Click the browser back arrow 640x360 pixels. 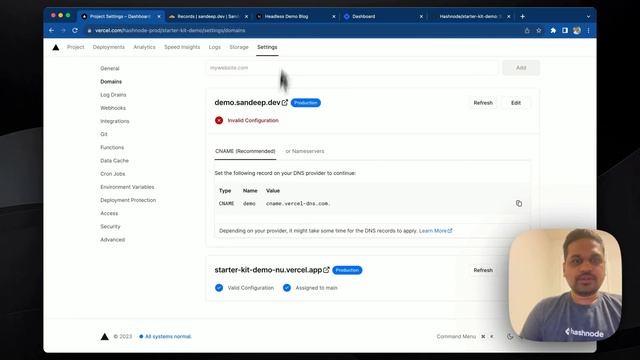[x=51, y=30]
